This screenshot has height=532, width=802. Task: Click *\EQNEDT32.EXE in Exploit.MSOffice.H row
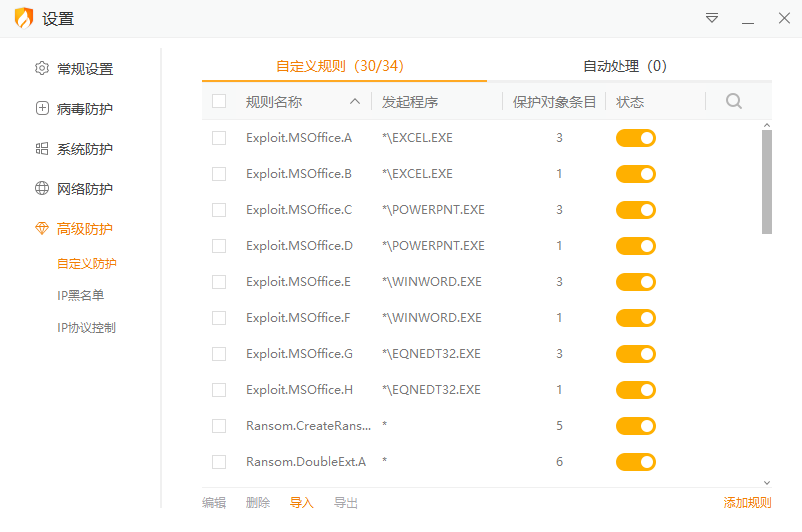[431, 390]
